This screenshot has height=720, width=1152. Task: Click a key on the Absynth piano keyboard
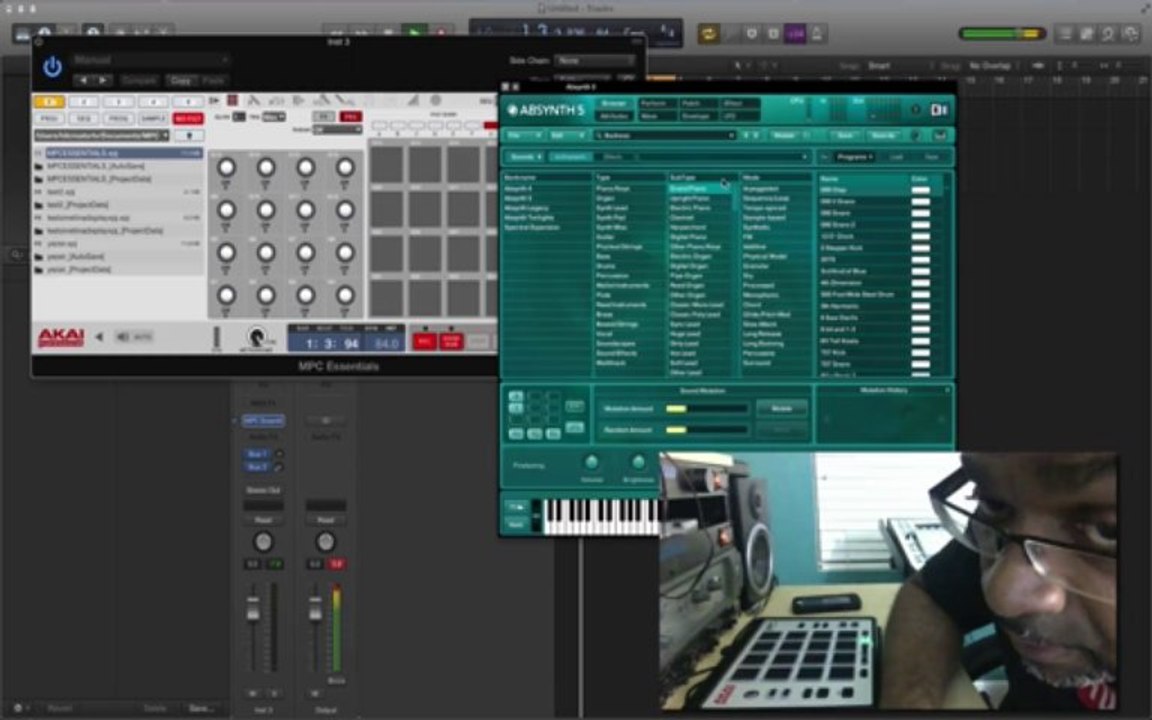600,517
